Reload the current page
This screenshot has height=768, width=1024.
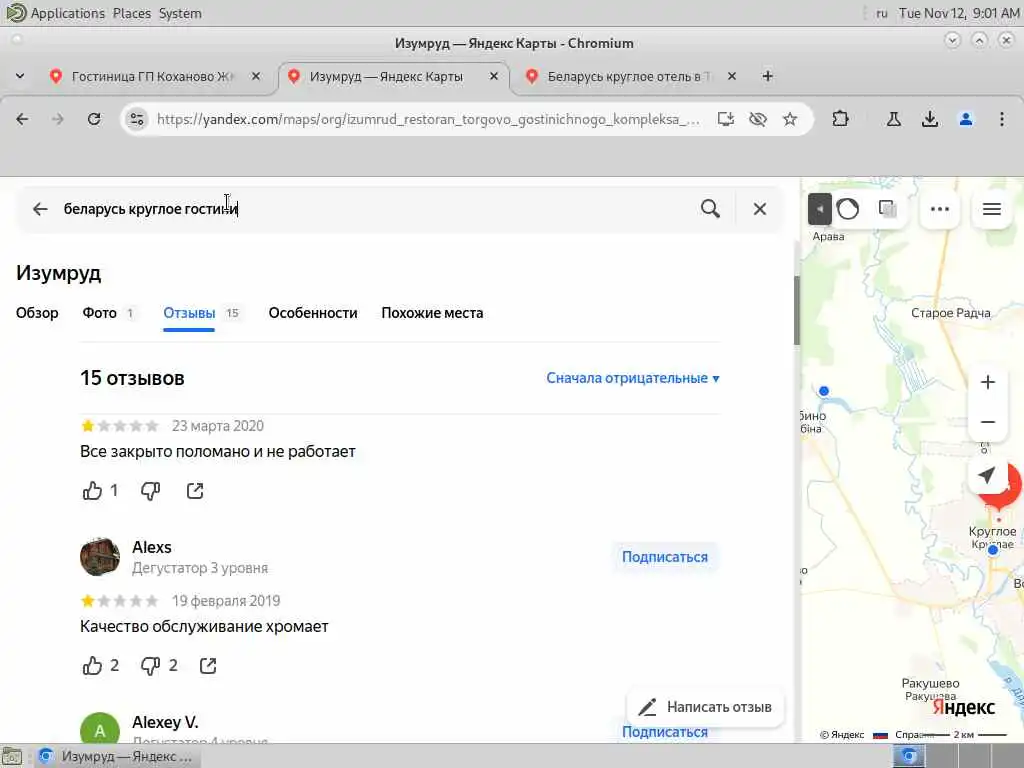94,119
